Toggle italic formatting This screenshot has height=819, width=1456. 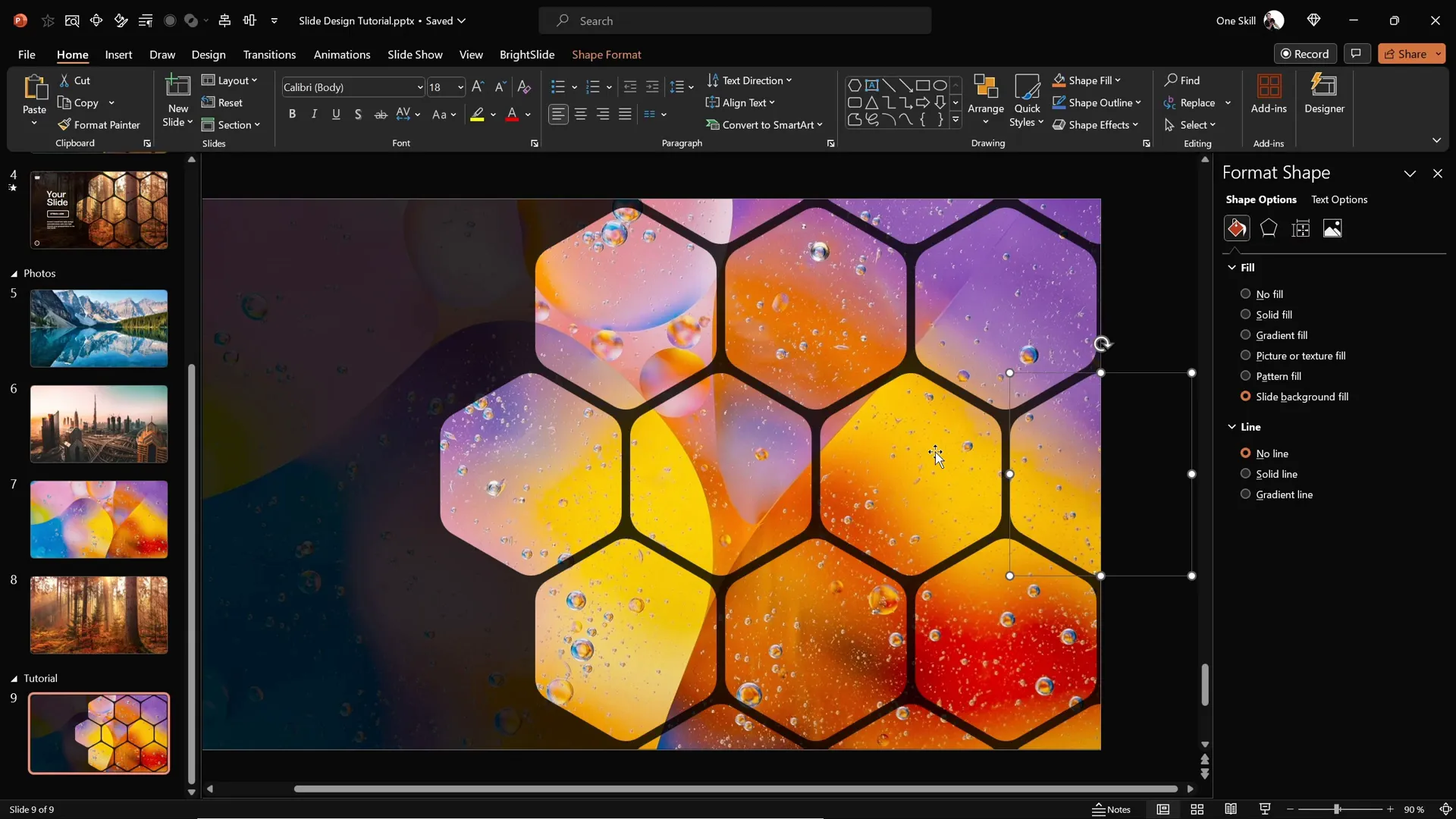(314, 114)
